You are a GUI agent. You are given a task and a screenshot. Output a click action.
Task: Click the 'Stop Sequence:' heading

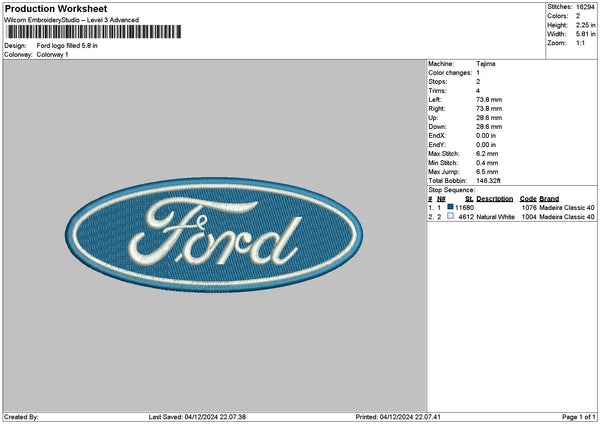coord(452,190)
